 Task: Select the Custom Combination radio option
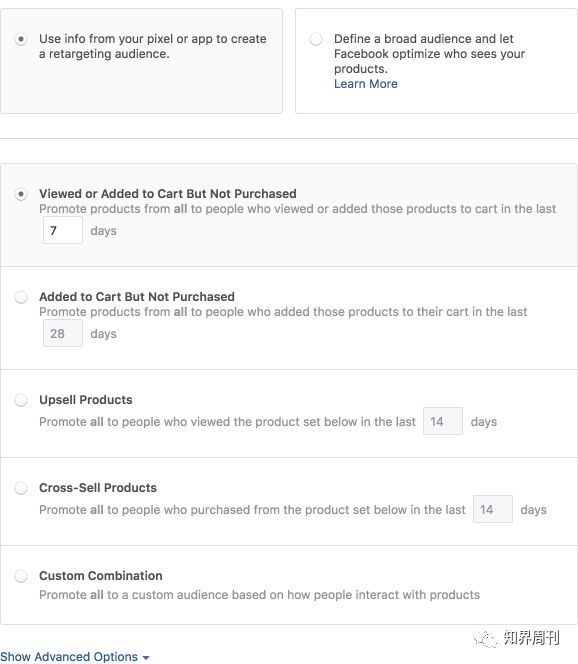[21, 576]
